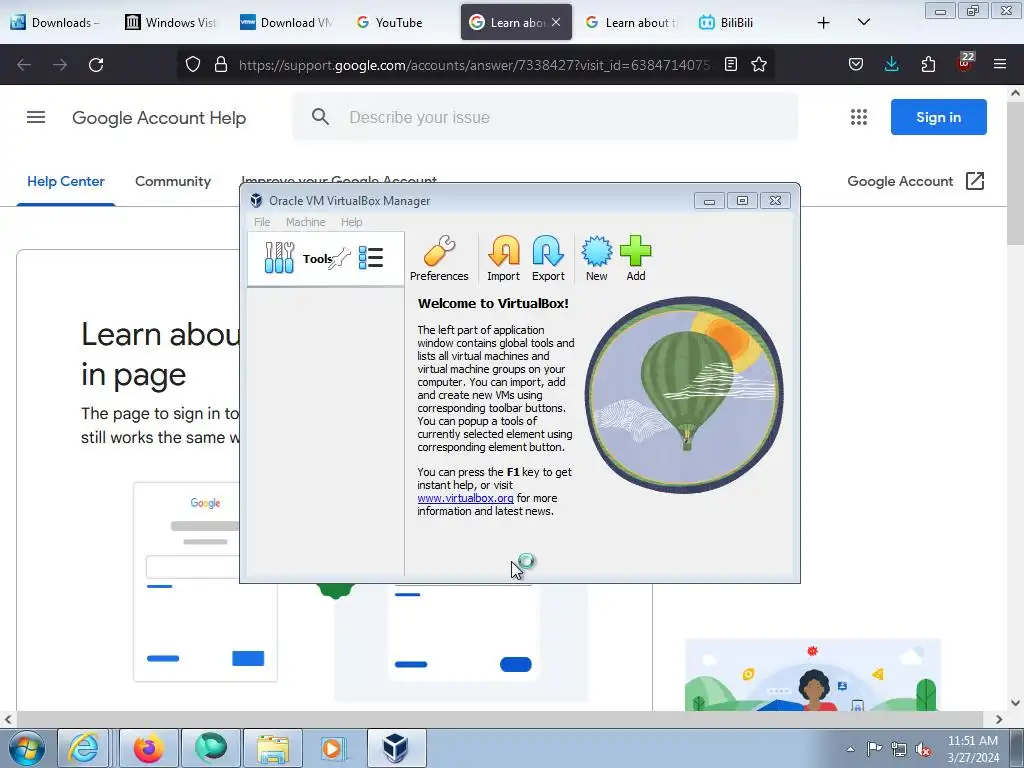Open the Firefox application hamburger menu
The image size is (1024, 768).
click(1000, 65)
